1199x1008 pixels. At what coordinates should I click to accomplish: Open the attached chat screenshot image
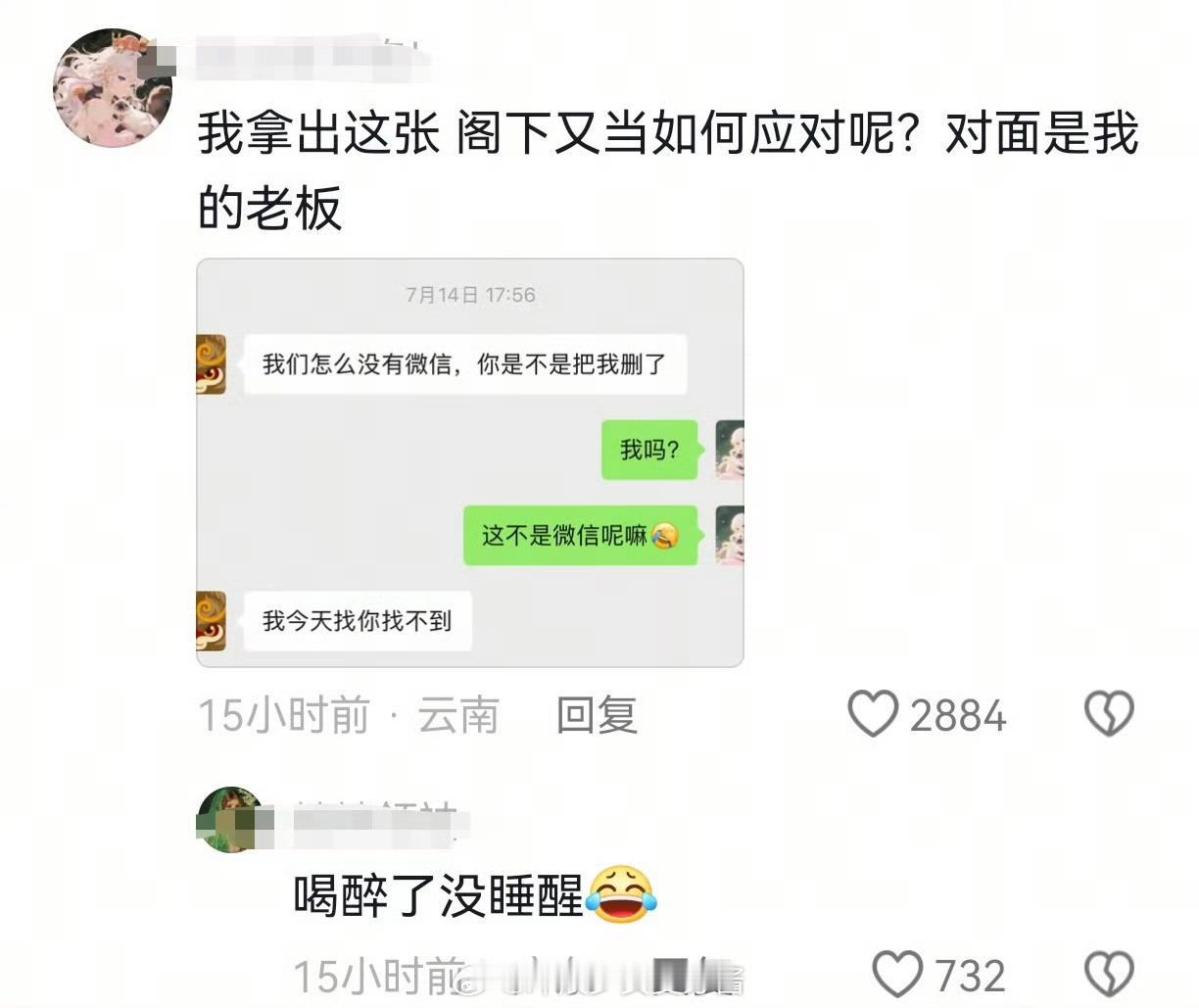(470, 462)
